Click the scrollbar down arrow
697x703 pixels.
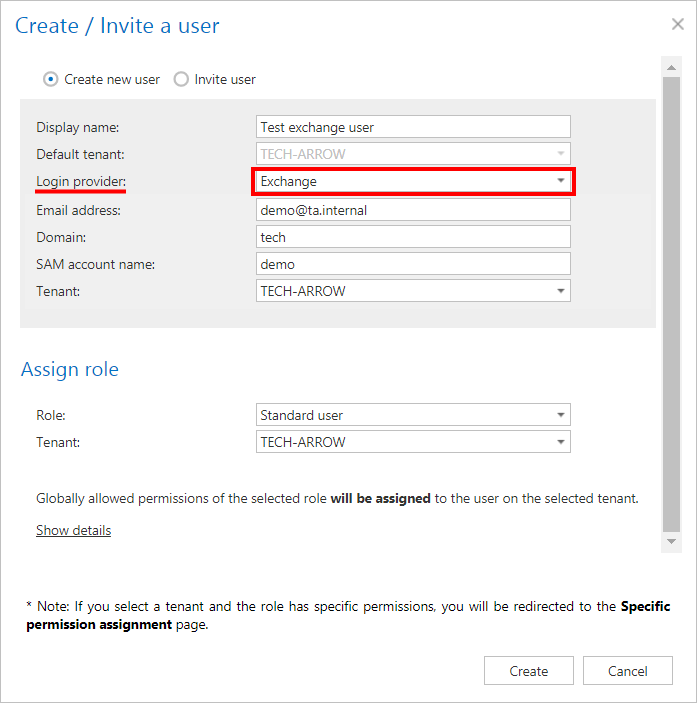(x=671, y=541)
